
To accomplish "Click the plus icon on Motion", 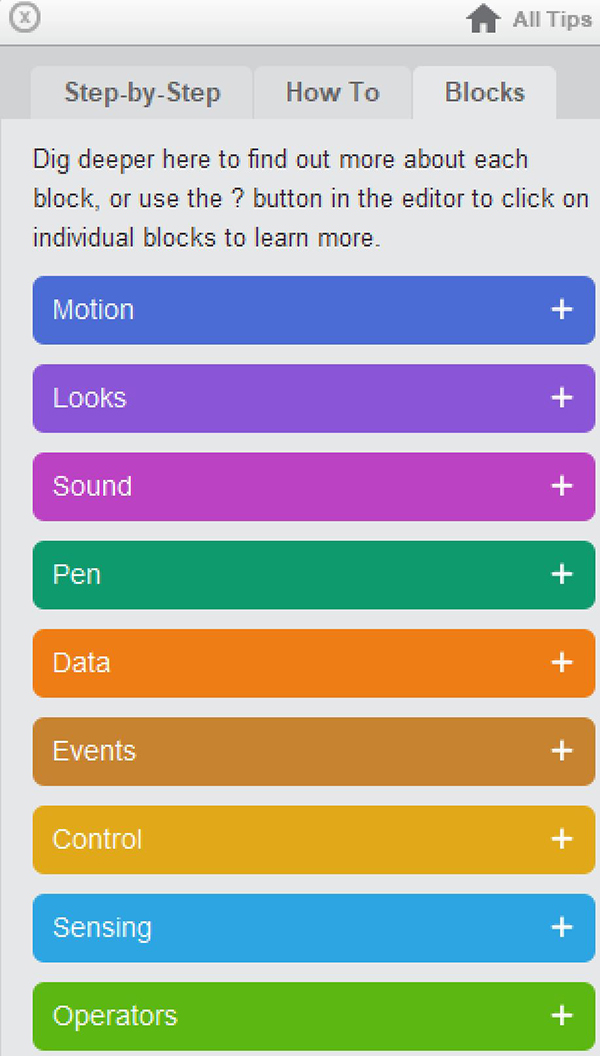I will [x=562, y=310].
